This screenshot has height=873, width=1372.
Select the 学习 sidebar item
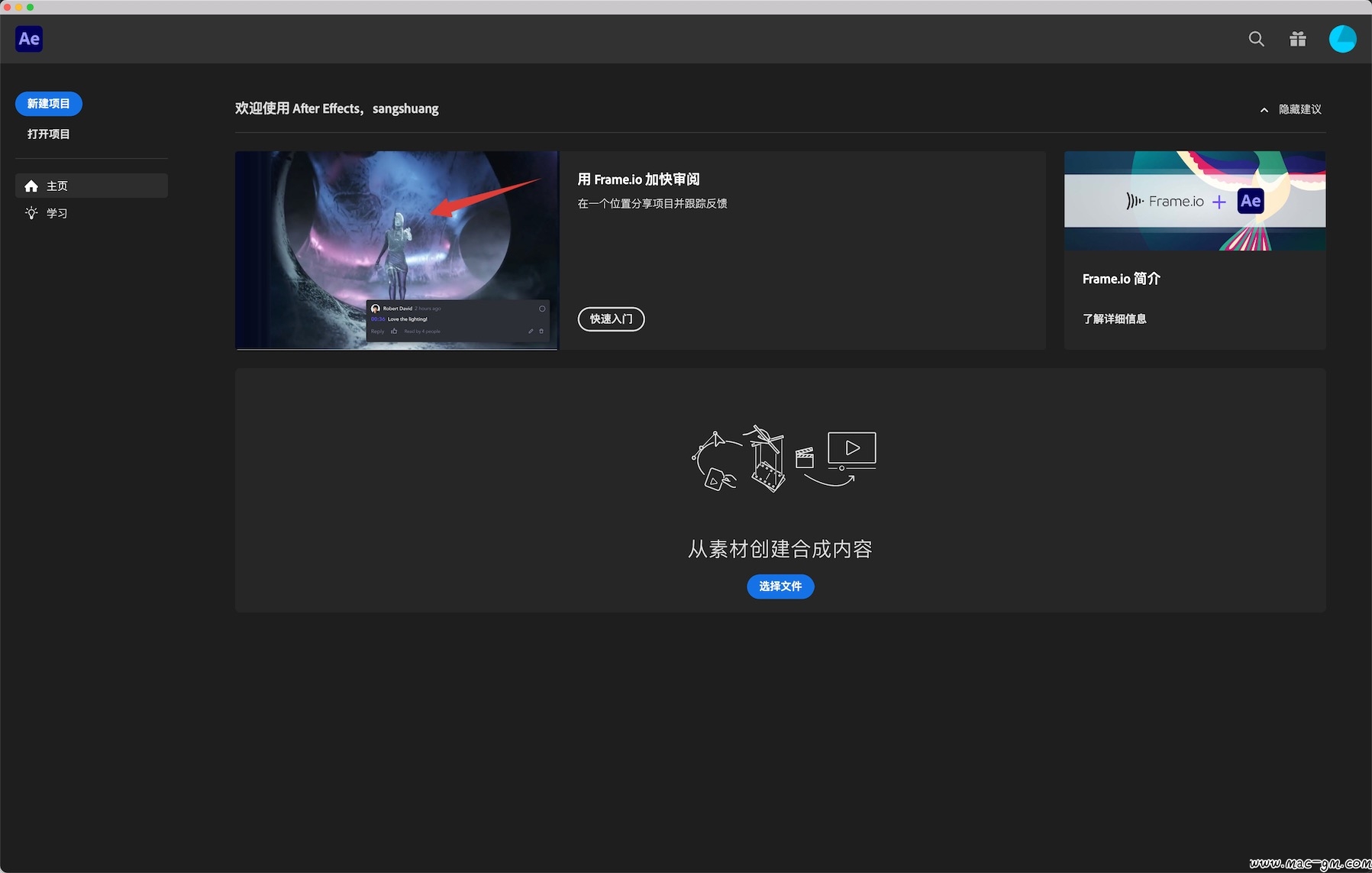click(x=92, y=213)
